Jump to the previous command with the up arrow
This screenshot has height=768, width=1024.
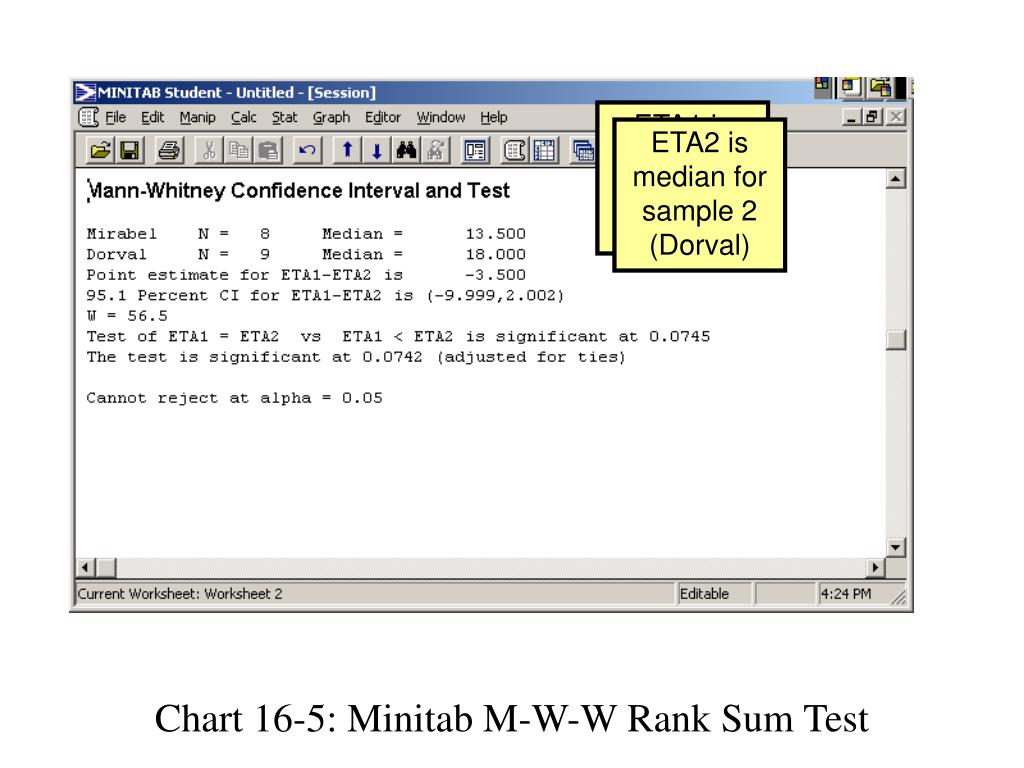click(347, 151)
